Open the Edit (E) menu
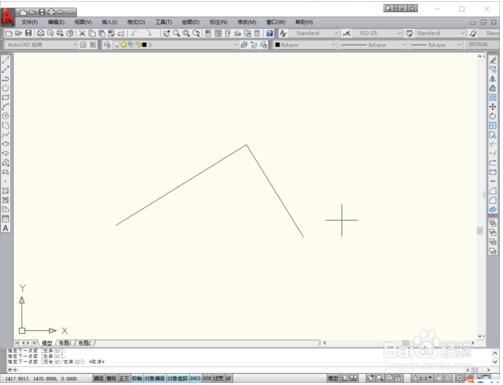This screenshot has width=503, height=385. coord(56,22)
